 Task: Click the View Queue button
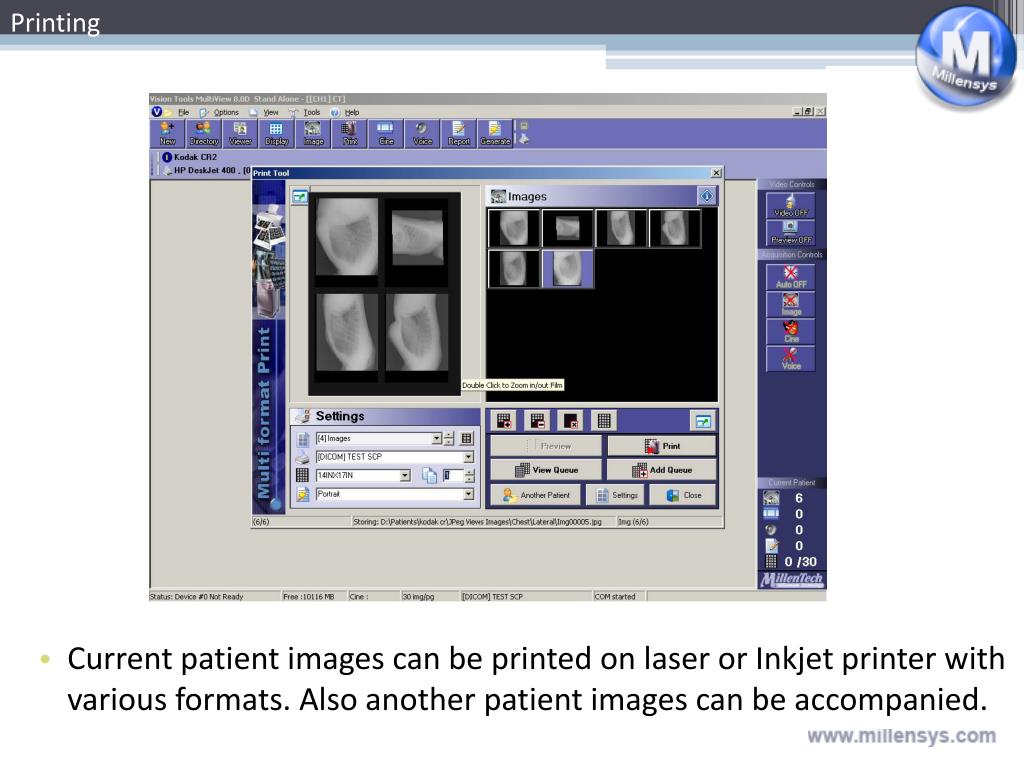tap(546, 470)
